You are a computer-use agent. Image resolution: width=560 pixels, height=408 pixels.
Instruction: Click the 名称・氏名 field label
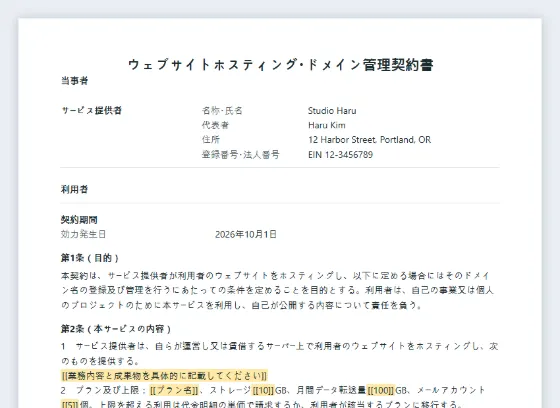click(222, 110)
